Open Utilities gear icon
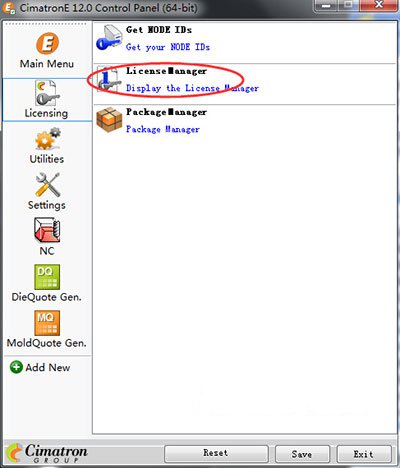 point(48,139)
